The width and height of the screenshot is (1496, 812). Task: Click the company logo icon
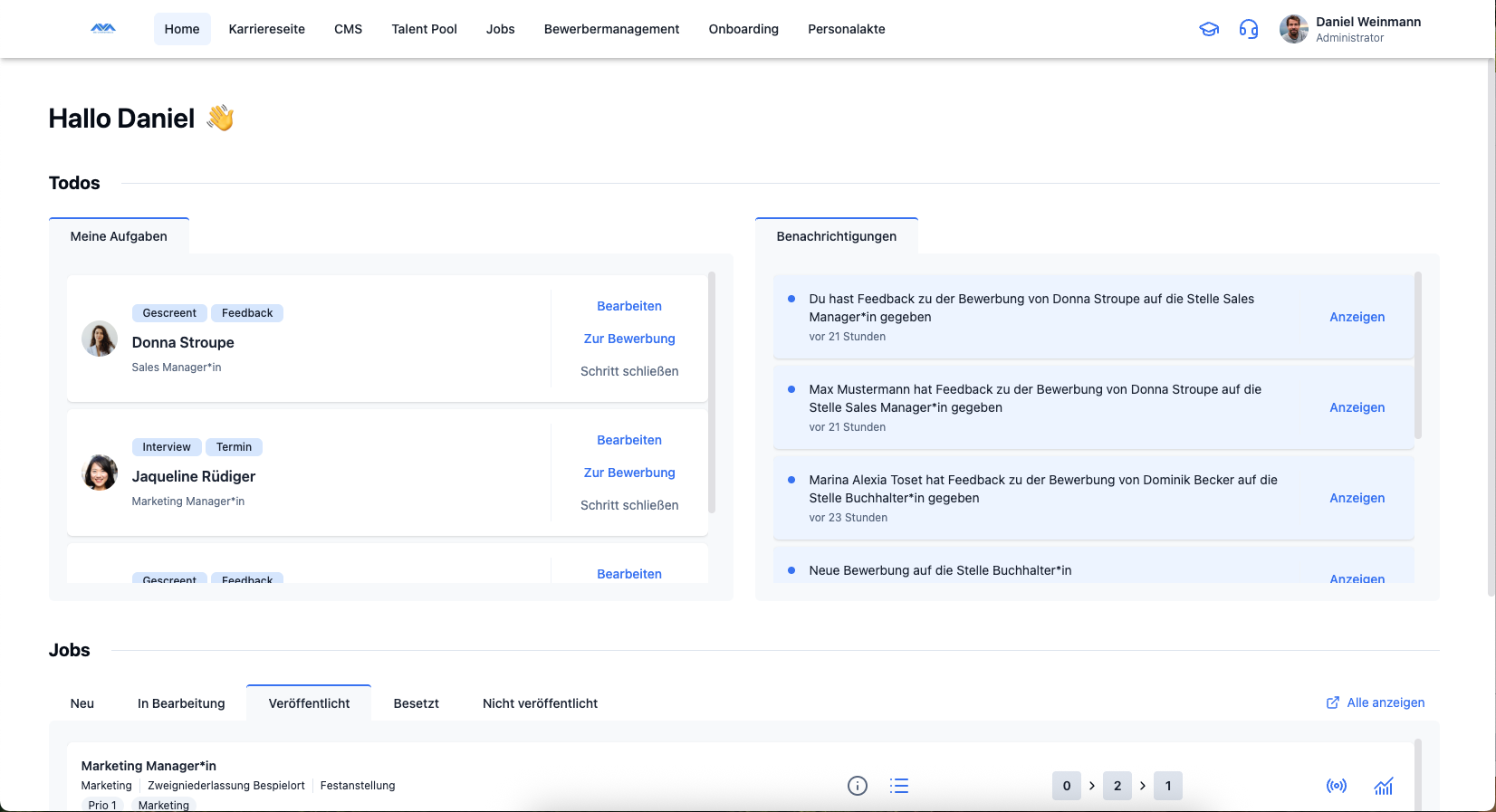click(x=103, y=29)
